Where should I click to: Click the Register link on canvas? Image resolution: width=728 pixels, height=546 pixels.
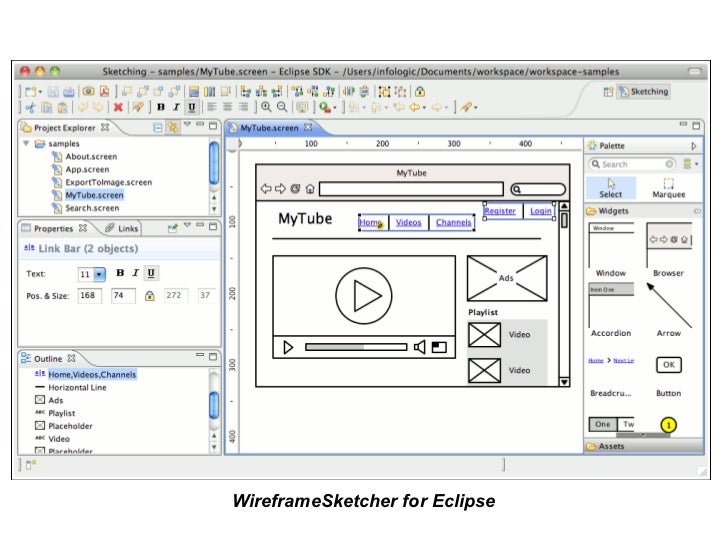coord(500,211)
